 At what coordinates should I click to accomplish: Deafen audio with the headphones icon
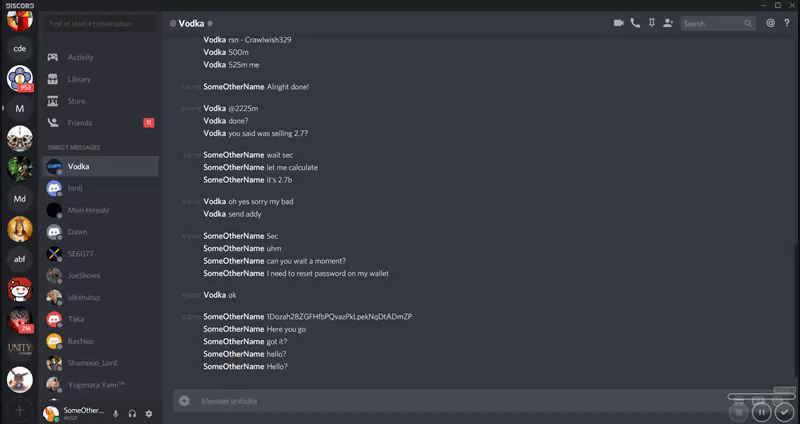click(132, 413)
